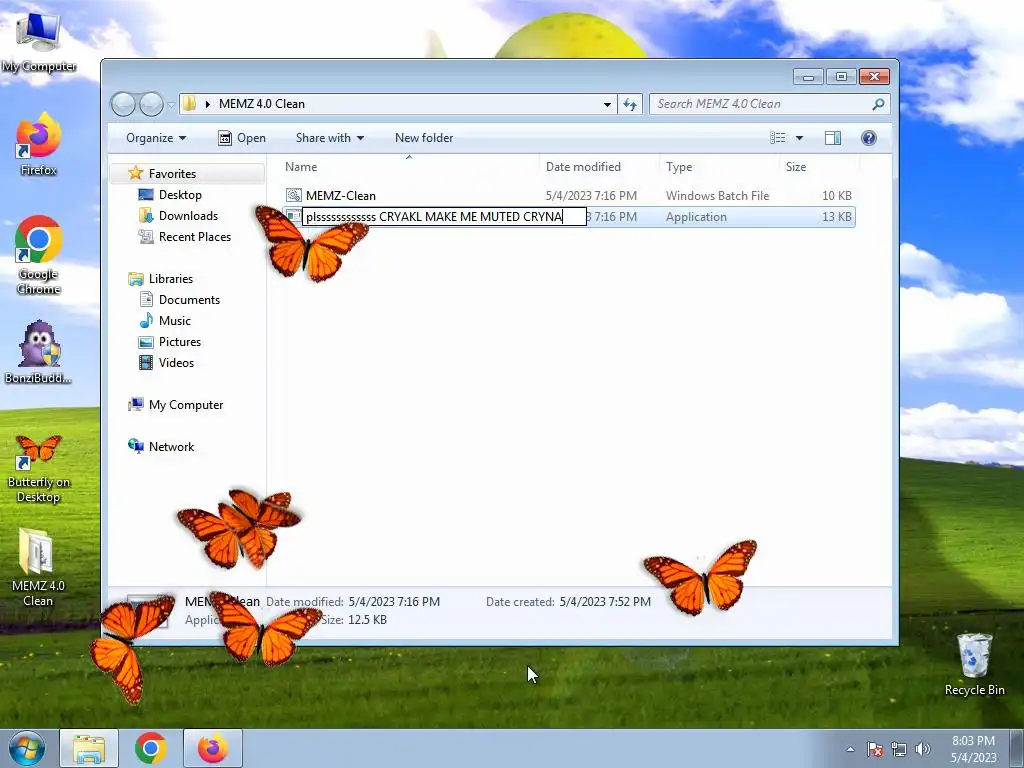Image resolution: width=1024 pixels, height=768 pixels.
Task: Open network tray icon
Action: [x=899, y=749]
